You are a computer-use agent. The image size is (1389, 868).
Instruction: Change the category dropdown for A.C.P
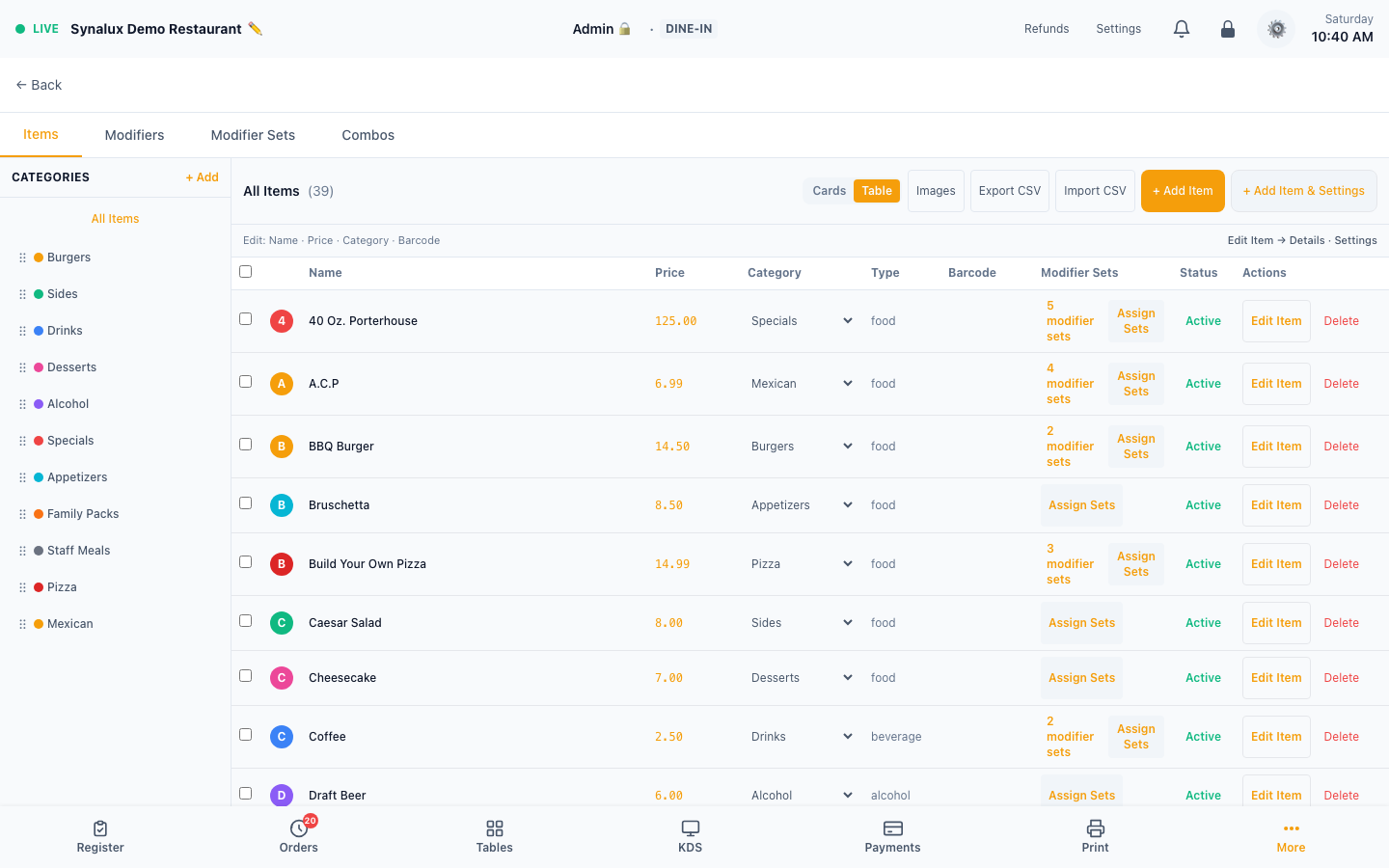pos(802,384)
